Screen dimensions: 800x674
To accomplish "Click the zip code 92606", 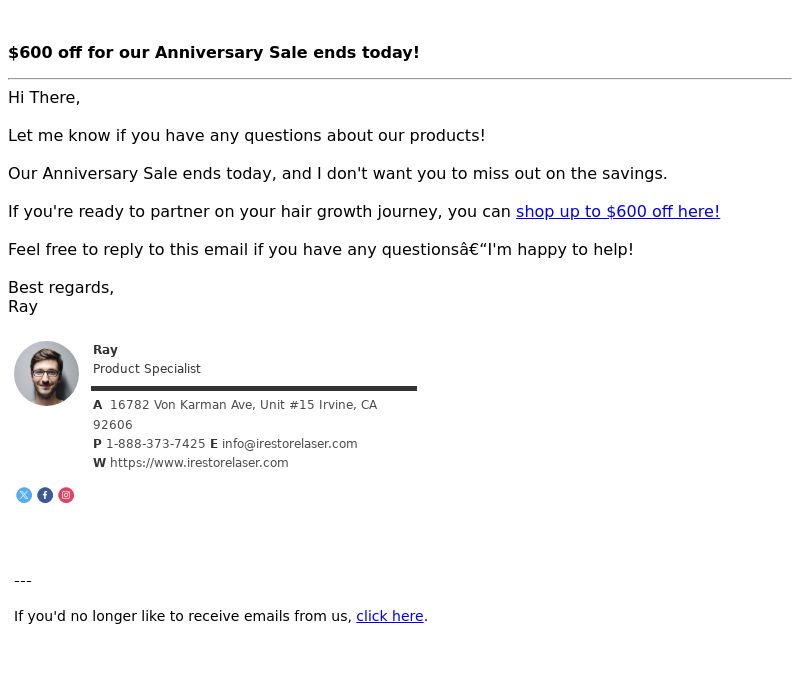I will coord(113,425).
